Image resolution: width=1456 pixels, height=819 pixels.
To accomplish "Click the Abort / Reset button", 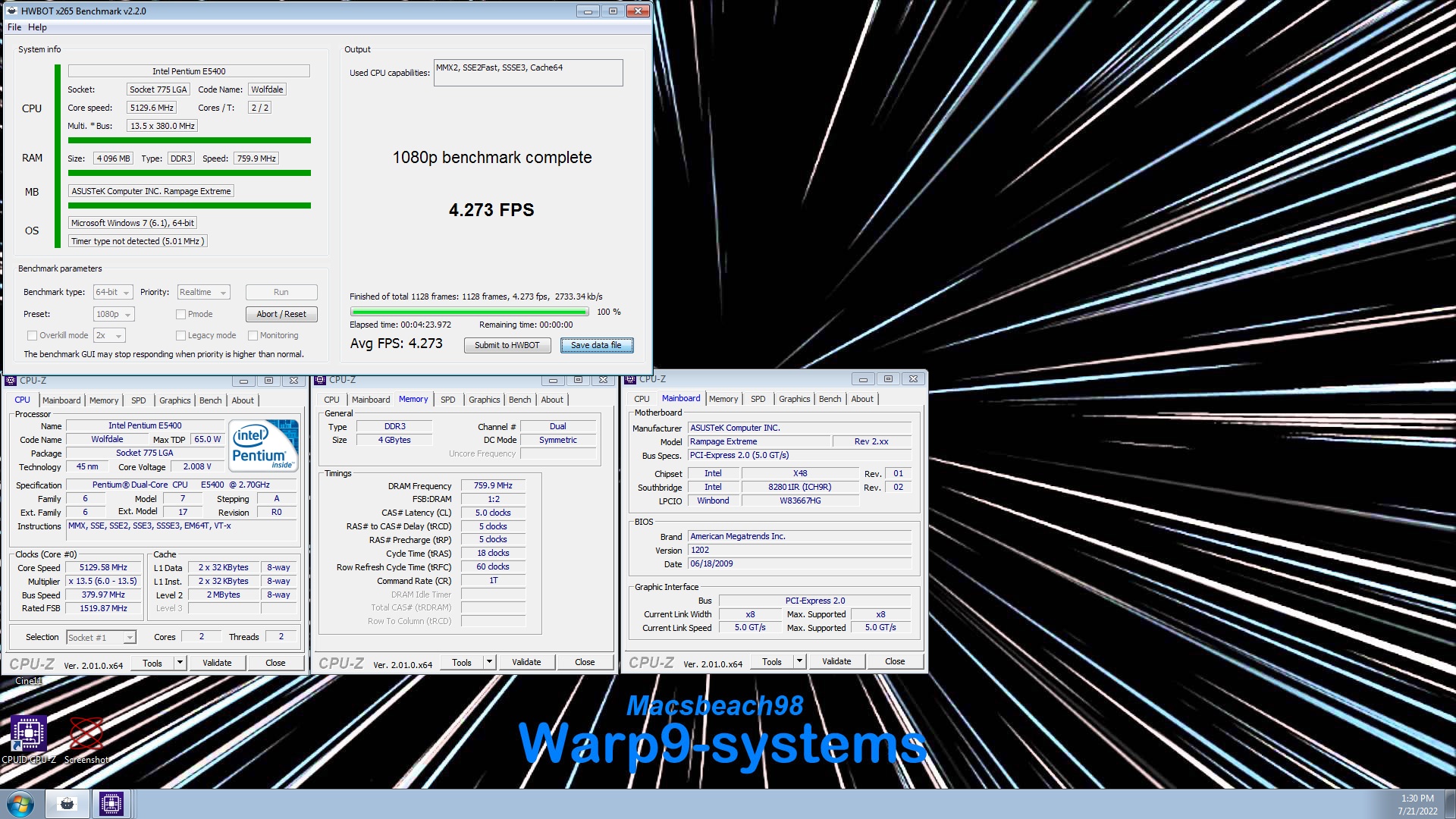I will click(x=281, y=314).
